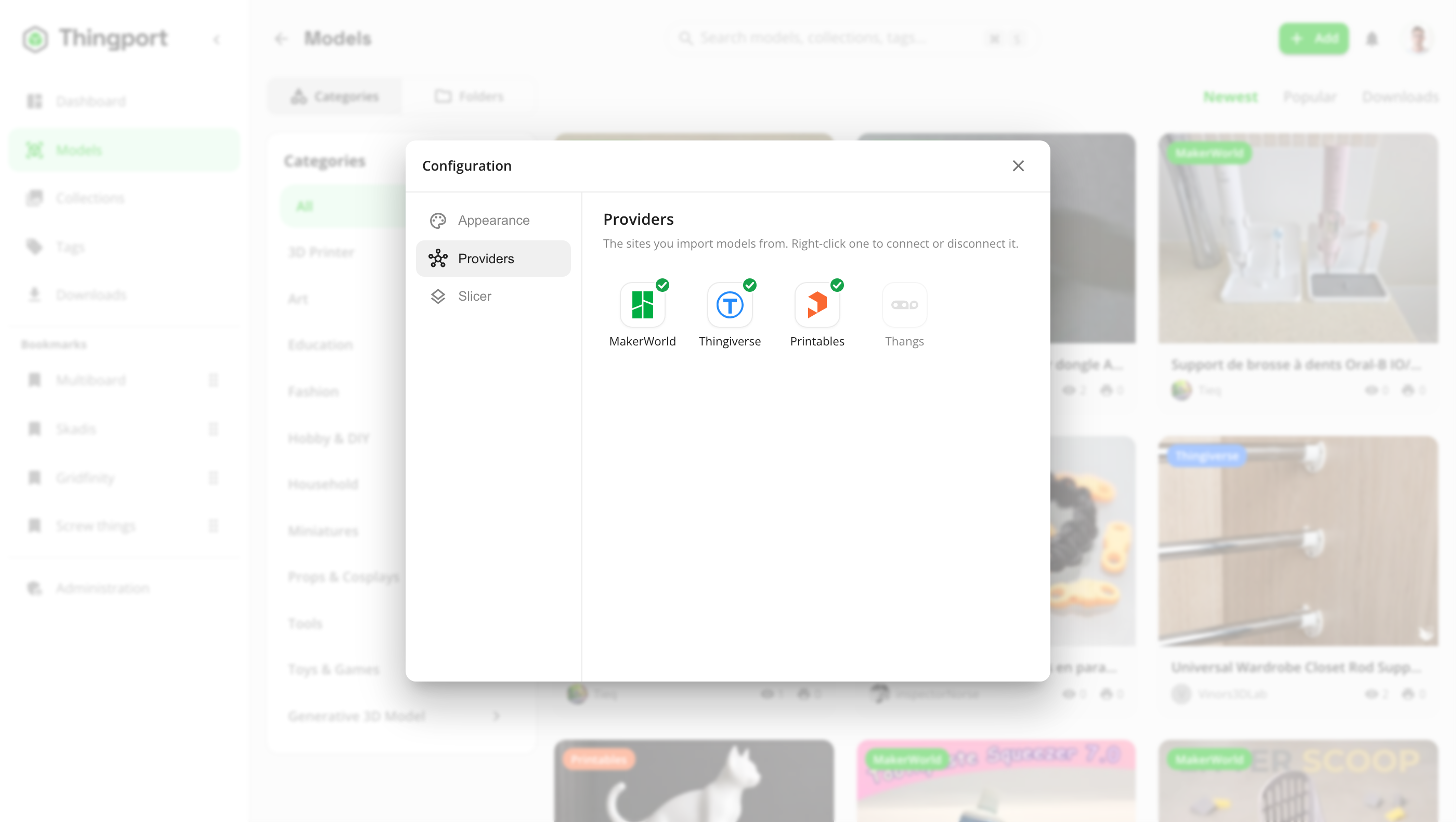Image resolution: width=1456 pixels, height=822 pixels.
Task: Open Tags in the sidebar
Action: pos(124,247)
